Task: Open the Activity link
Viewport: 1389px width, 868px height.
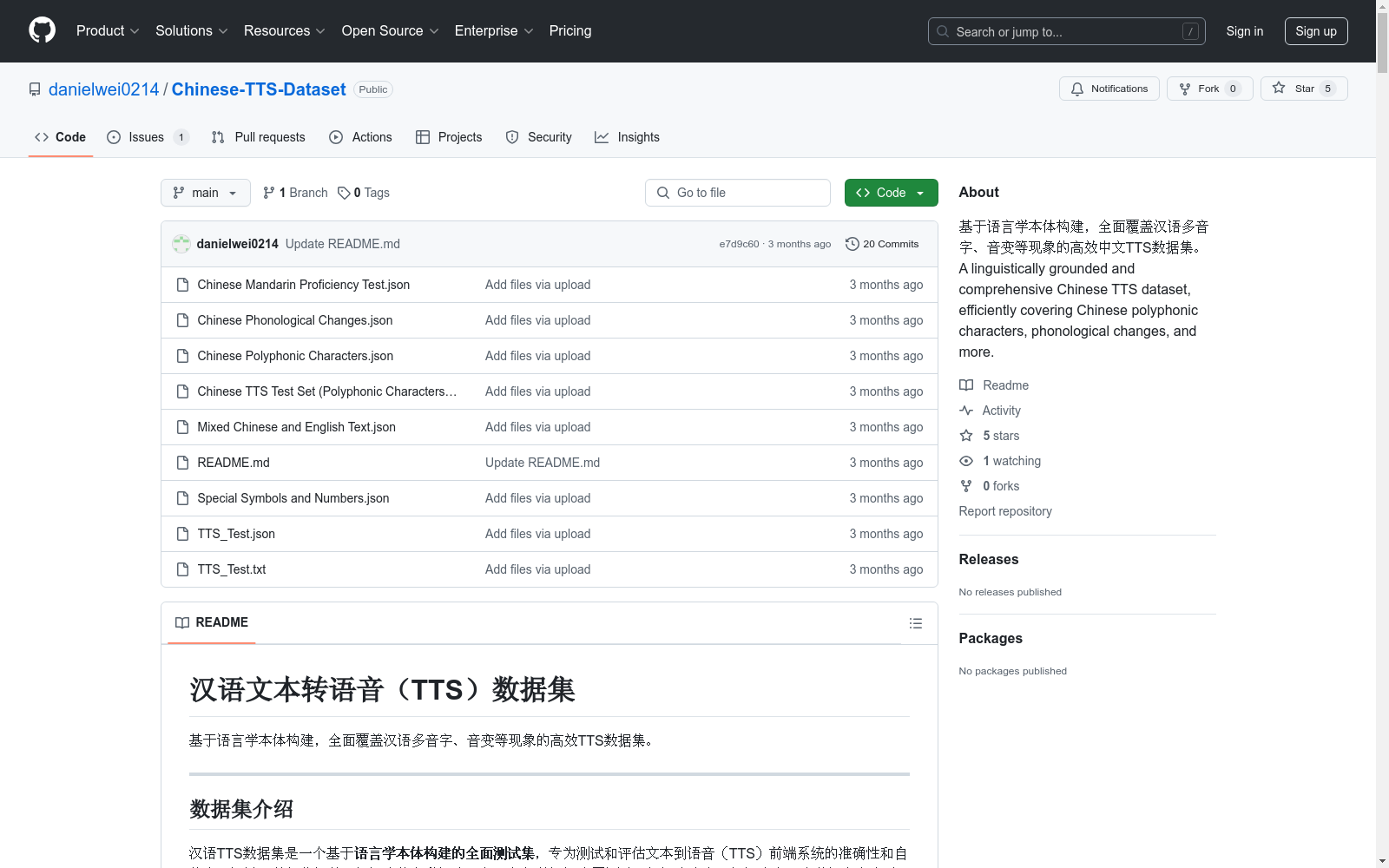Action: click(x=991, y=411)
